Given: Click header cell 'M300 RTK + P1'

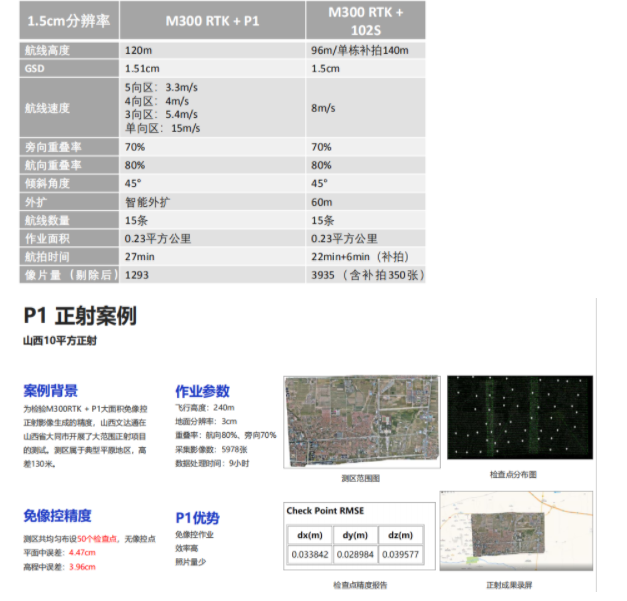Looking at the screenshot, I should click(212, 20).
